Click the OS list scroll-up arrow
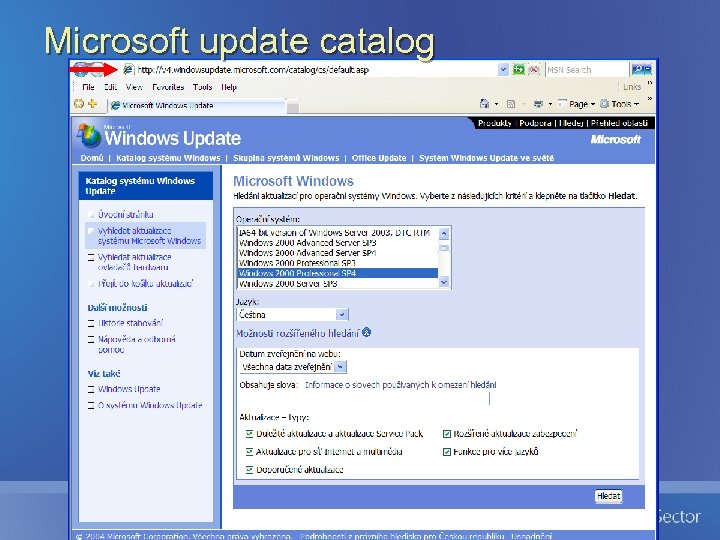Screen dimensions: 720x540 click(x=444, y=233)
